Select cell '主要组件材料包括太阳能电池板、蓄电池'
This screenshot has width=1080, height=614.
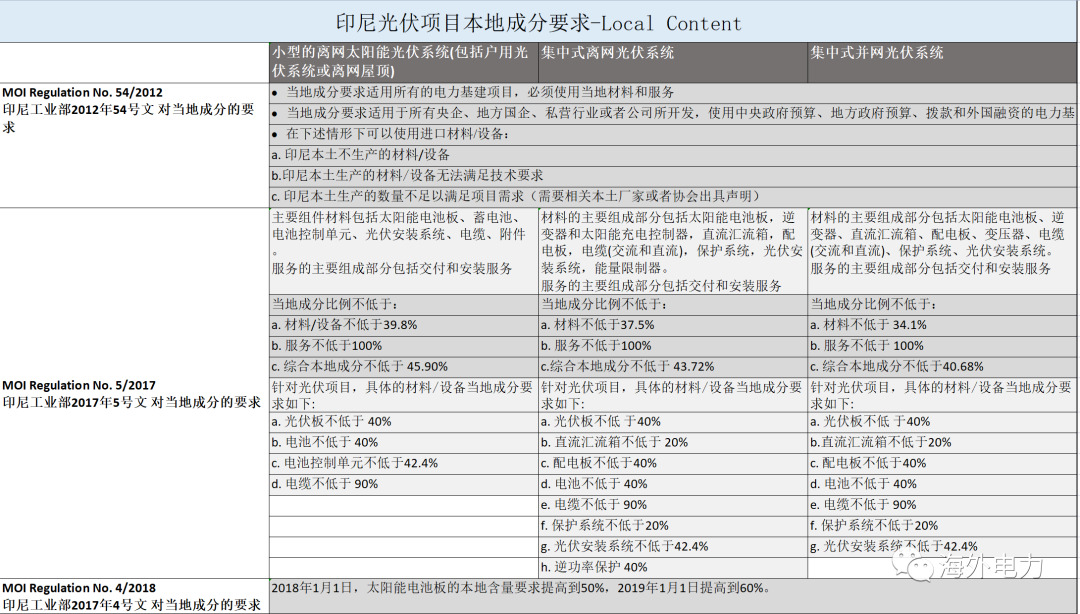pos(404,252)
